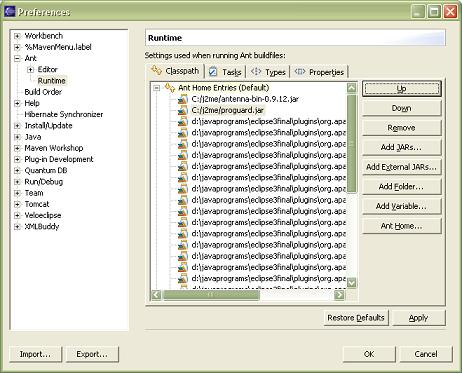
Task: Click the Types tab icon
Action: point(256,71)
